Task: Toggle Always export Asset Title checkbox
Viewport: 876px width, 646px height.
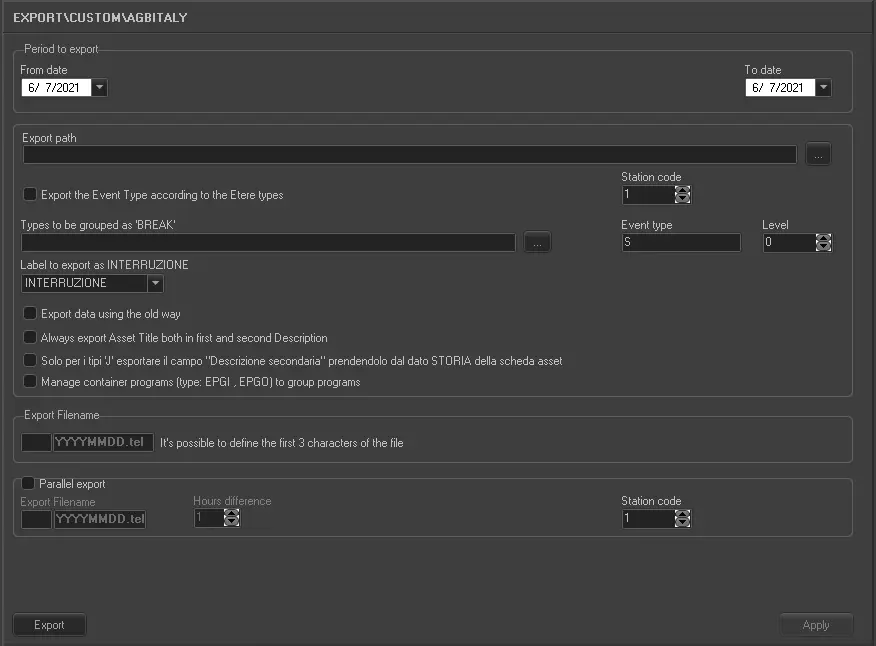Action: [x=30, y=338]
